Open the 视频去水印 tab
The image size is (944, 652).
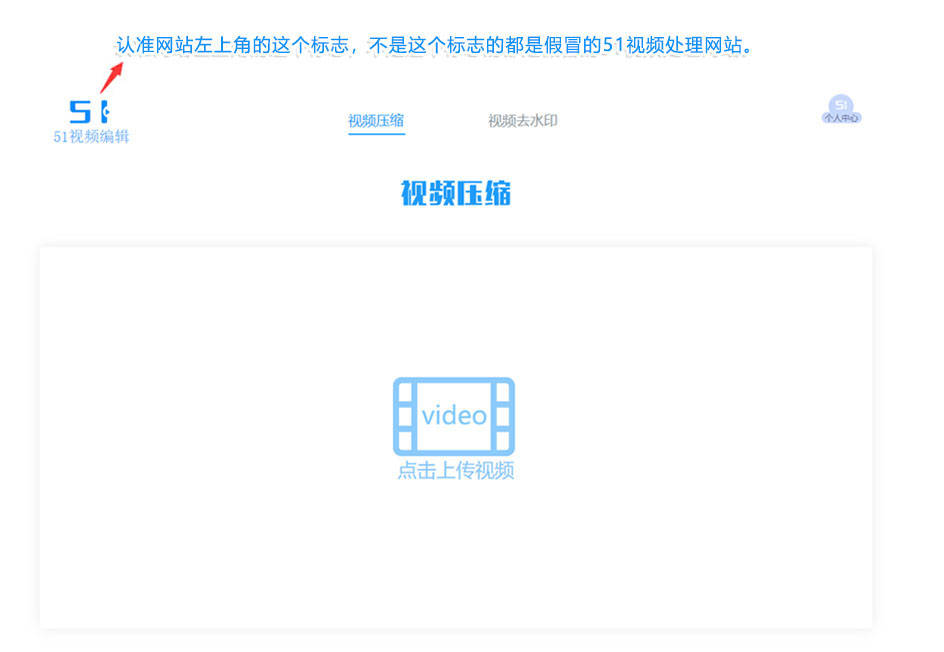coord(523,121)
